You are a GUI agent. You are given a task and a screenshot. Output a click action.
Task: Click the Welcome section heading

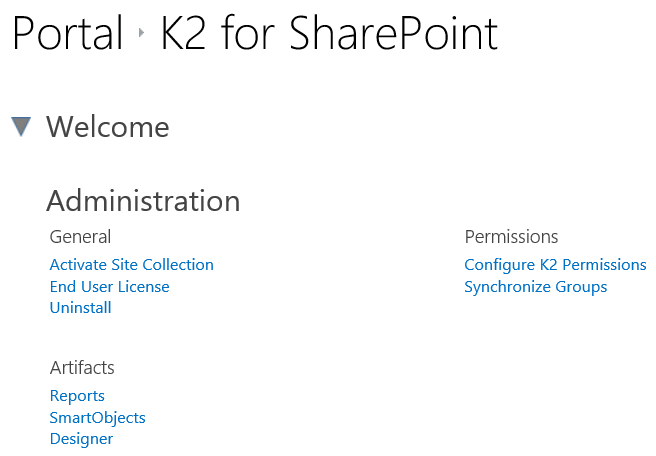coord(107,127)
